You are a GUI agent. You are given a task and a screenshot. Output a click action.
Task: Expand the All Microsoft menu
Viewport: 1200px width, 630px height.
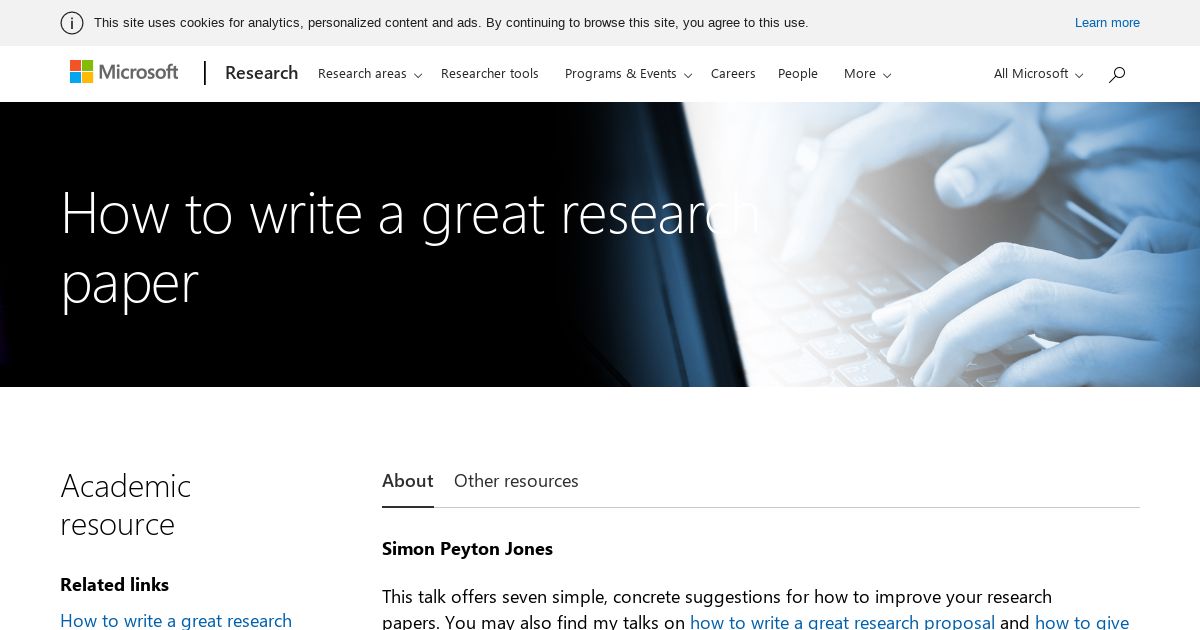1038,74
